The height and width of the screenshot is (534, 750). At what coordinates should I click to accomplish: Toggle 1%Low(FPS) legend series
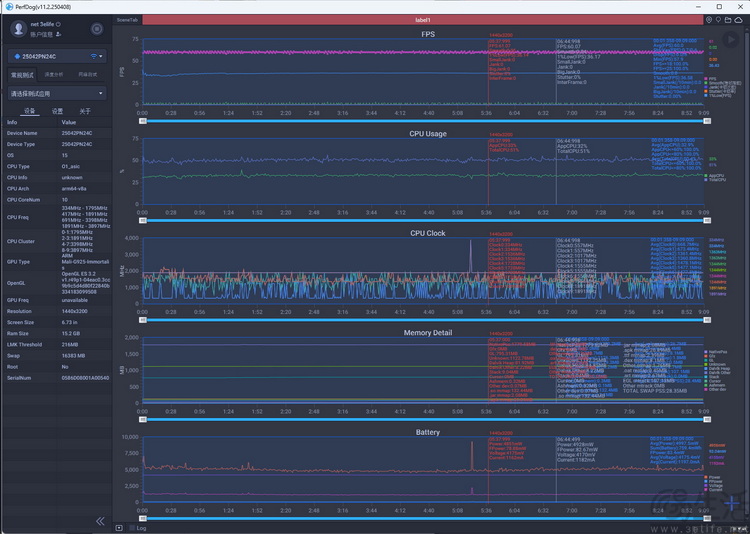click(x=717, y=96)
